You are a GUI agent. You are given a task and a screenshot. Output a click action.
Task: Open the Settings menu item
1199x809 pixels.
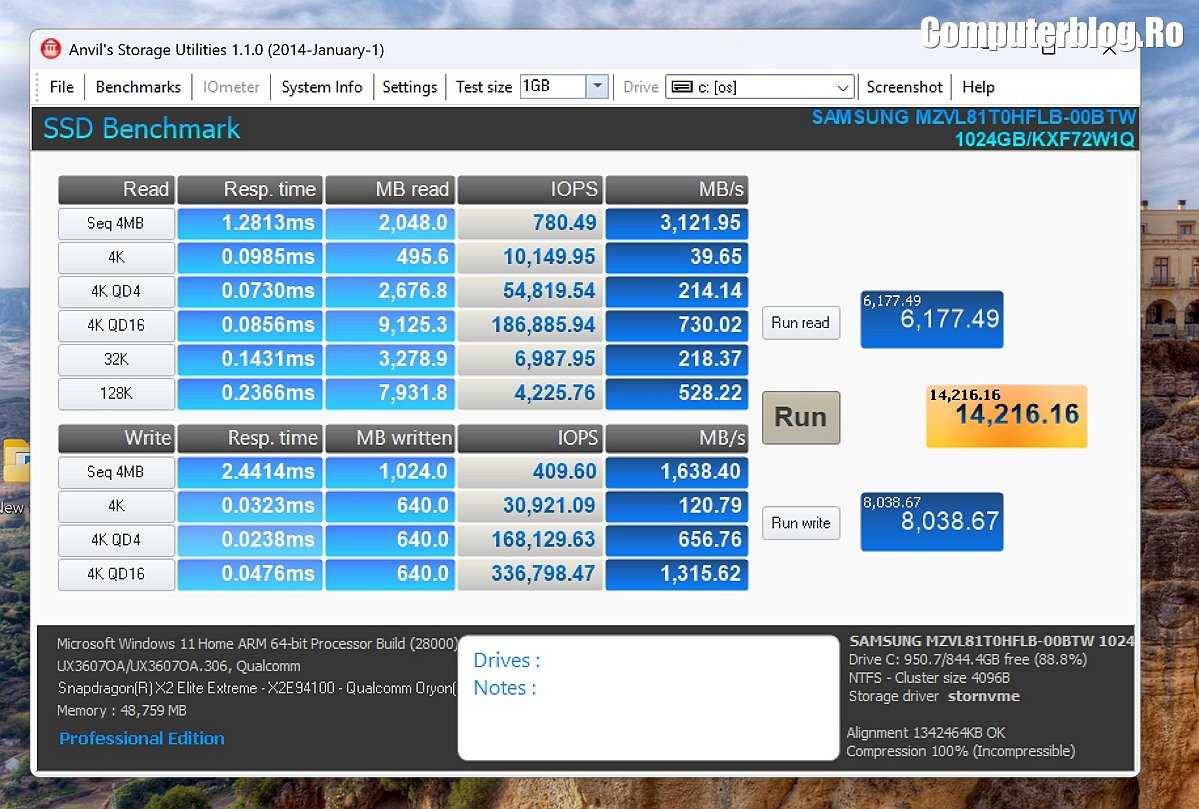point(409,87)
